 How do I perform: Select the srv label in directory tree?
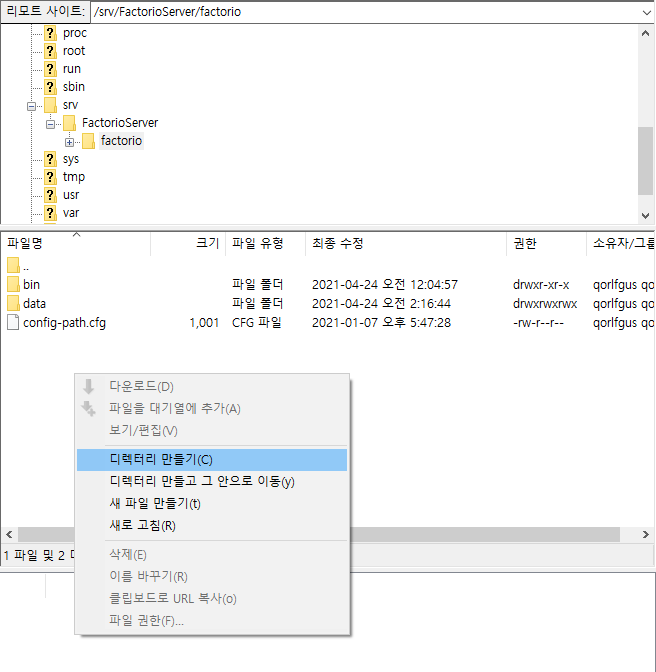tap(70, 105)
